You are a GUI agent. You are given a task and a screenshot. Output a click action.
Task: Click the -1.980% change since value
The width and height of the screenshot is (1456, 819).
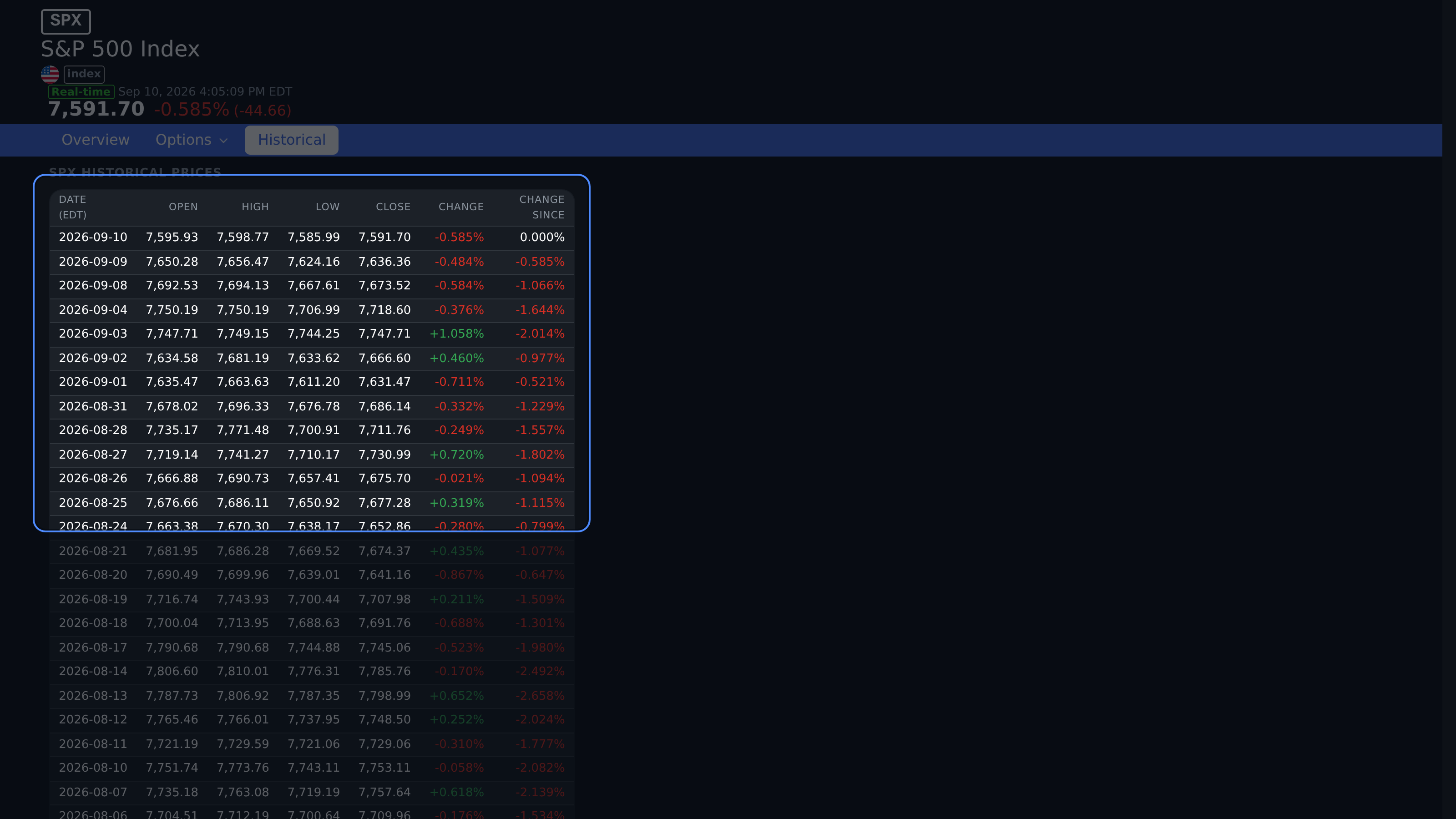540,647
